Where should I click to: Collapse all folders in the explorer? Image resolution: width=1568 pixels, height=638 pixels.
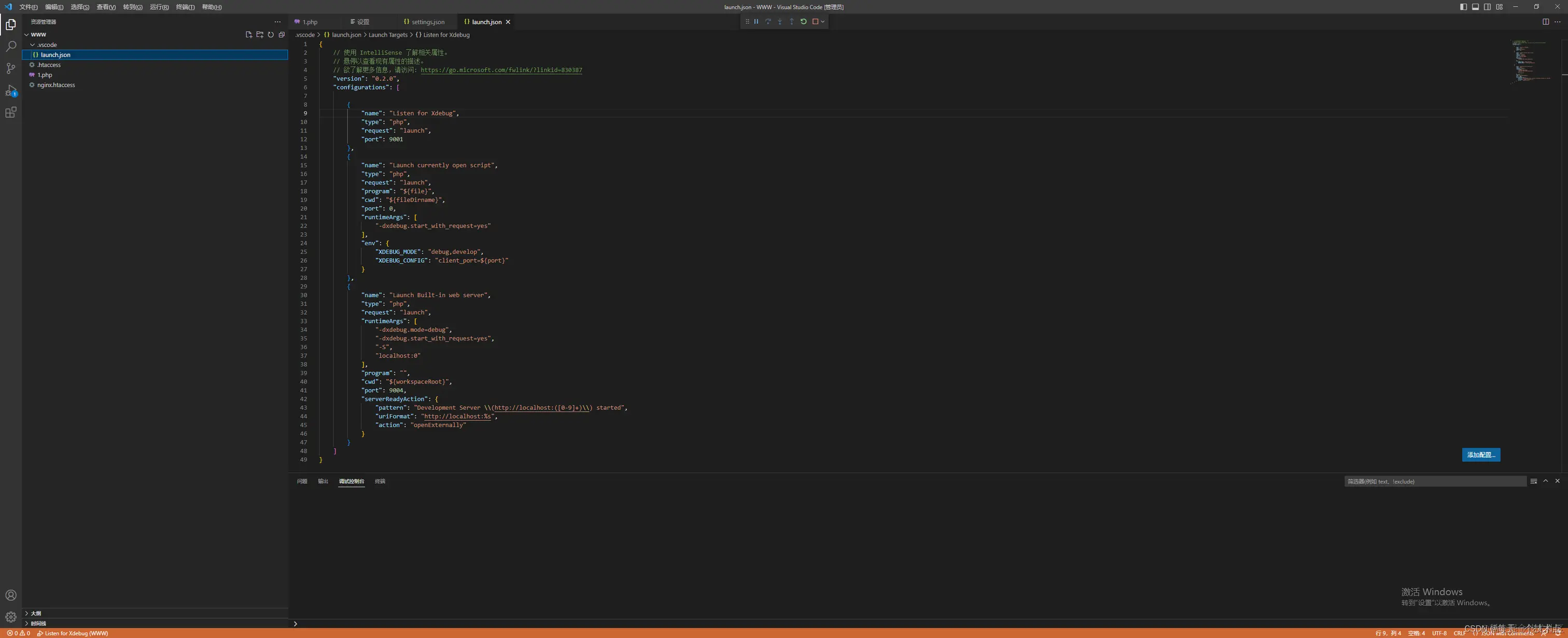pos(282,35)
